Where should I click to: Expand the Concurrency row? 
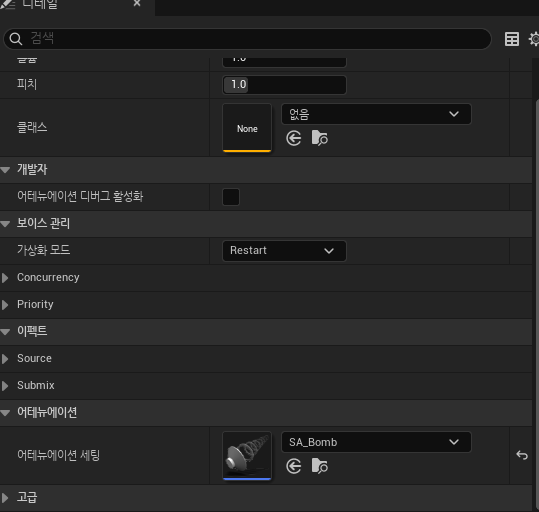[5, 278]
